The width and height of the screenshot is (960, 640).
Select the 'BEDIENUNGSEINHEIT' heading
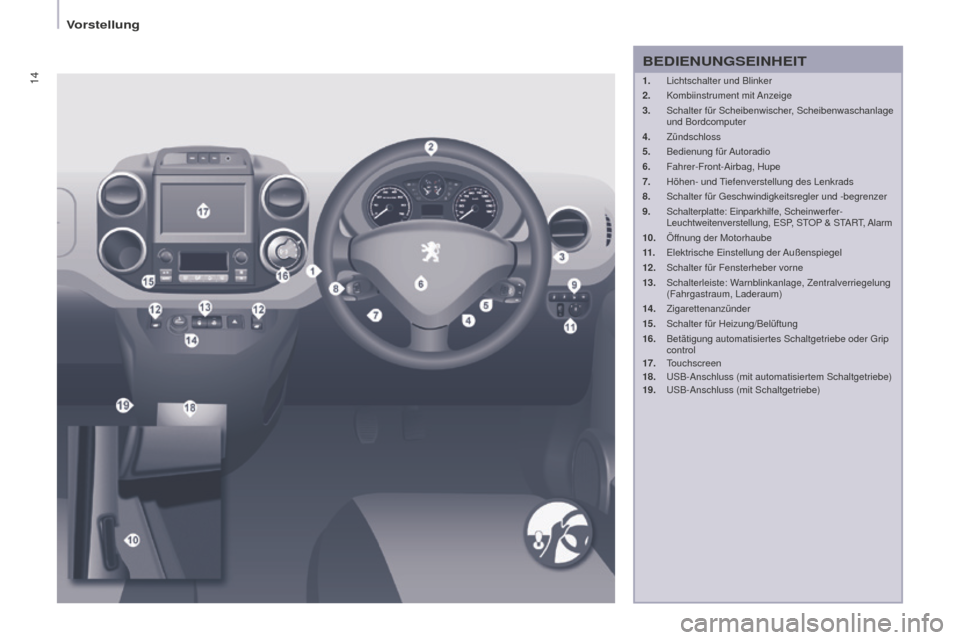724,61
